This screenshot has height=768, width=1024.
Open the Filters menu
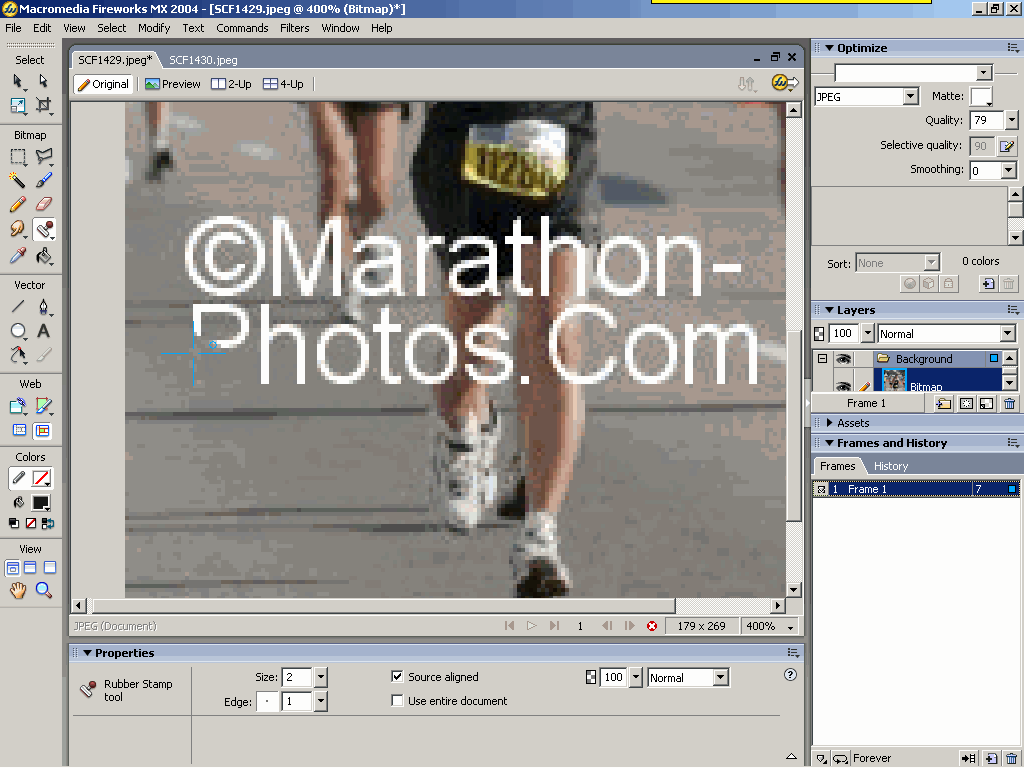coord(295,28)
